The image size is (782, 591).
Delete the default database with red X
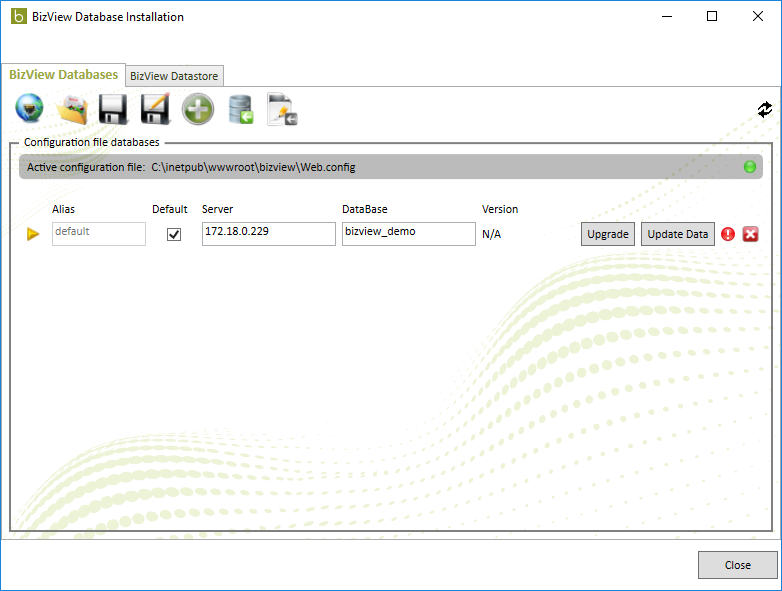751,234
